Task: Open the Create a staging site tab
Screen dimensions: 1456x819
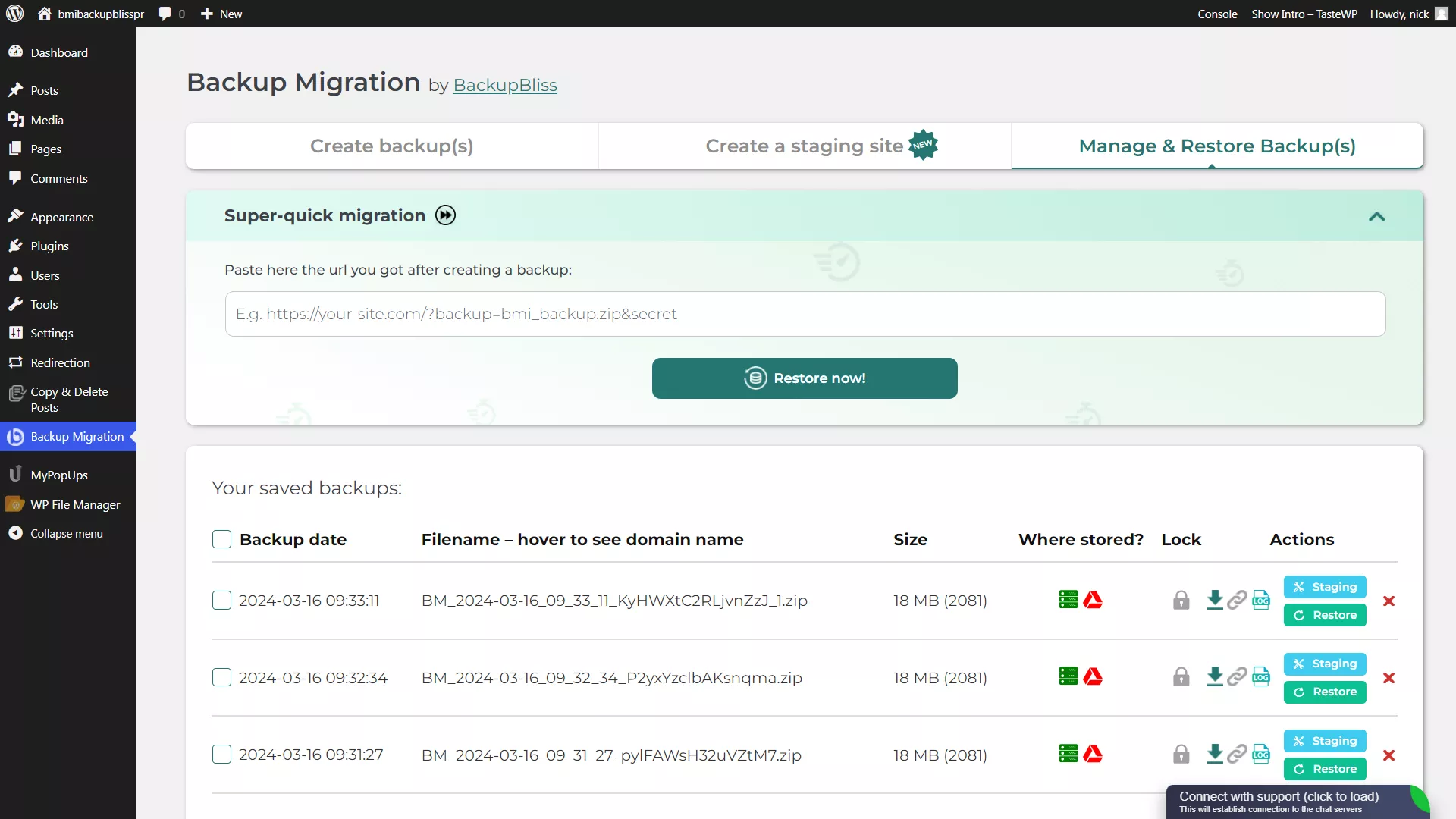Action: click(804, 146)
